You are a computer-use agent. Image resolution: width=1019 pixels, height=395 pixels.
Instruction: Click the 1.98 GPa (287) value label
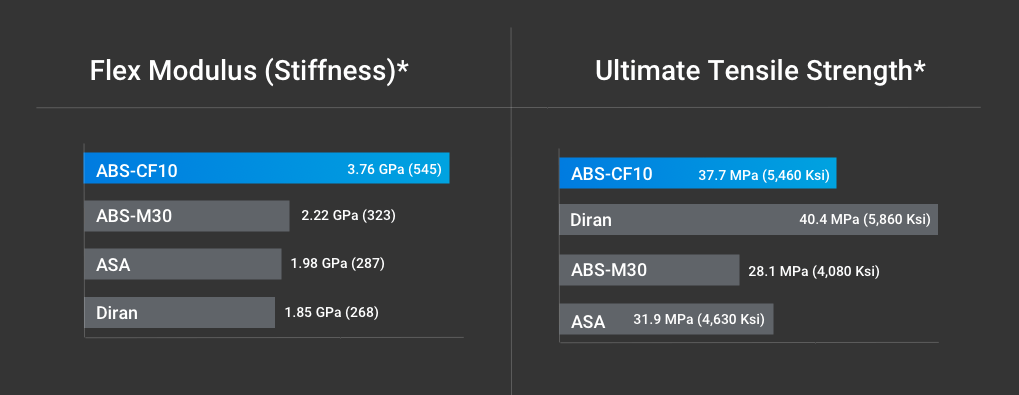(x=338, y=264)
